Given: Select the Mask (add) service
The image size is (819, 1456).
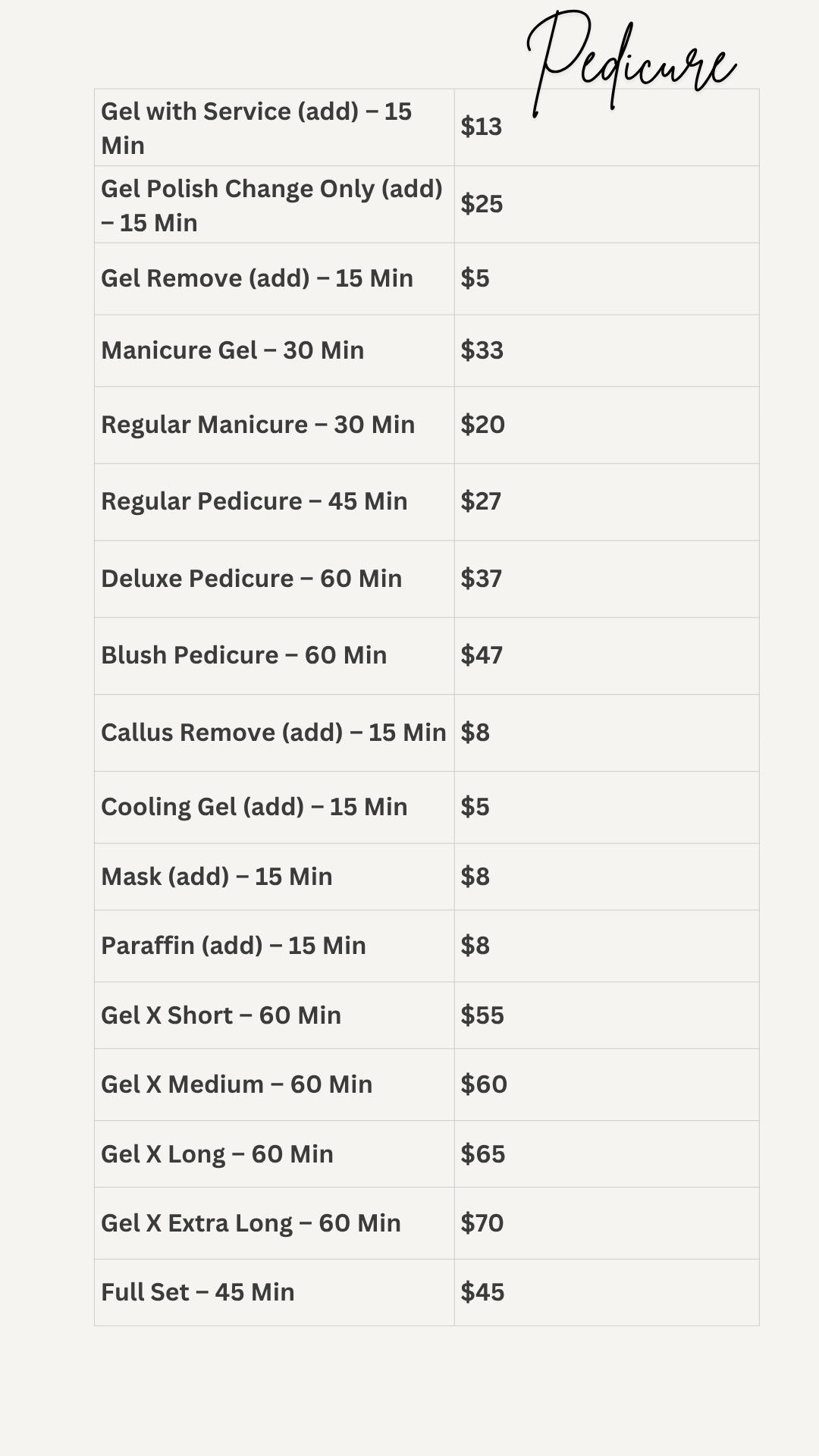Looking at the screenshot, I should (x=216, y=877).
